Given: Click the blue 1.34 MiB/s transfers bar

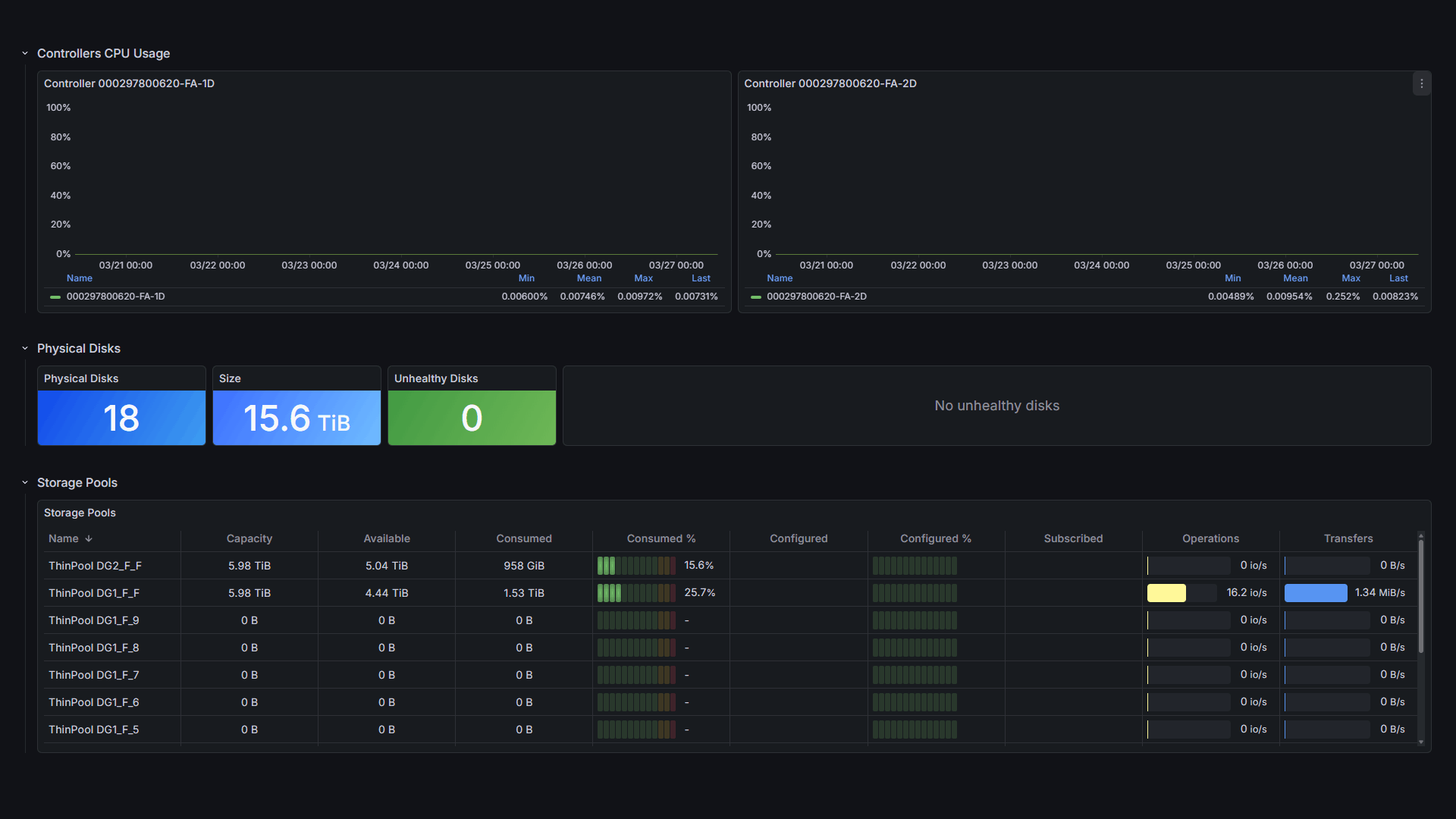Looking at the screenshot, I should 1316,593.
